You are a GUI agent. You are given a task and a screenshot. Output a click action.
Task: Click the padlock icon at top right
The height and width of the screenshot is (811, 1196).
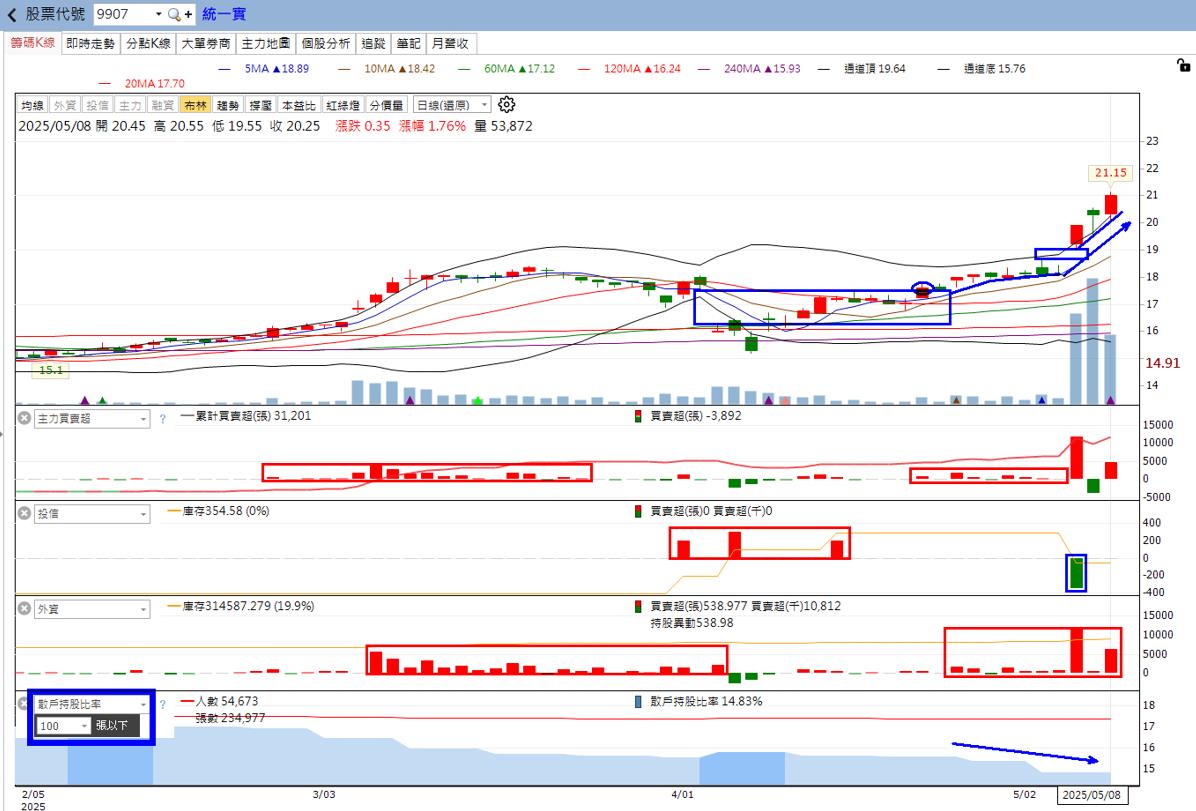point(1183,66)
